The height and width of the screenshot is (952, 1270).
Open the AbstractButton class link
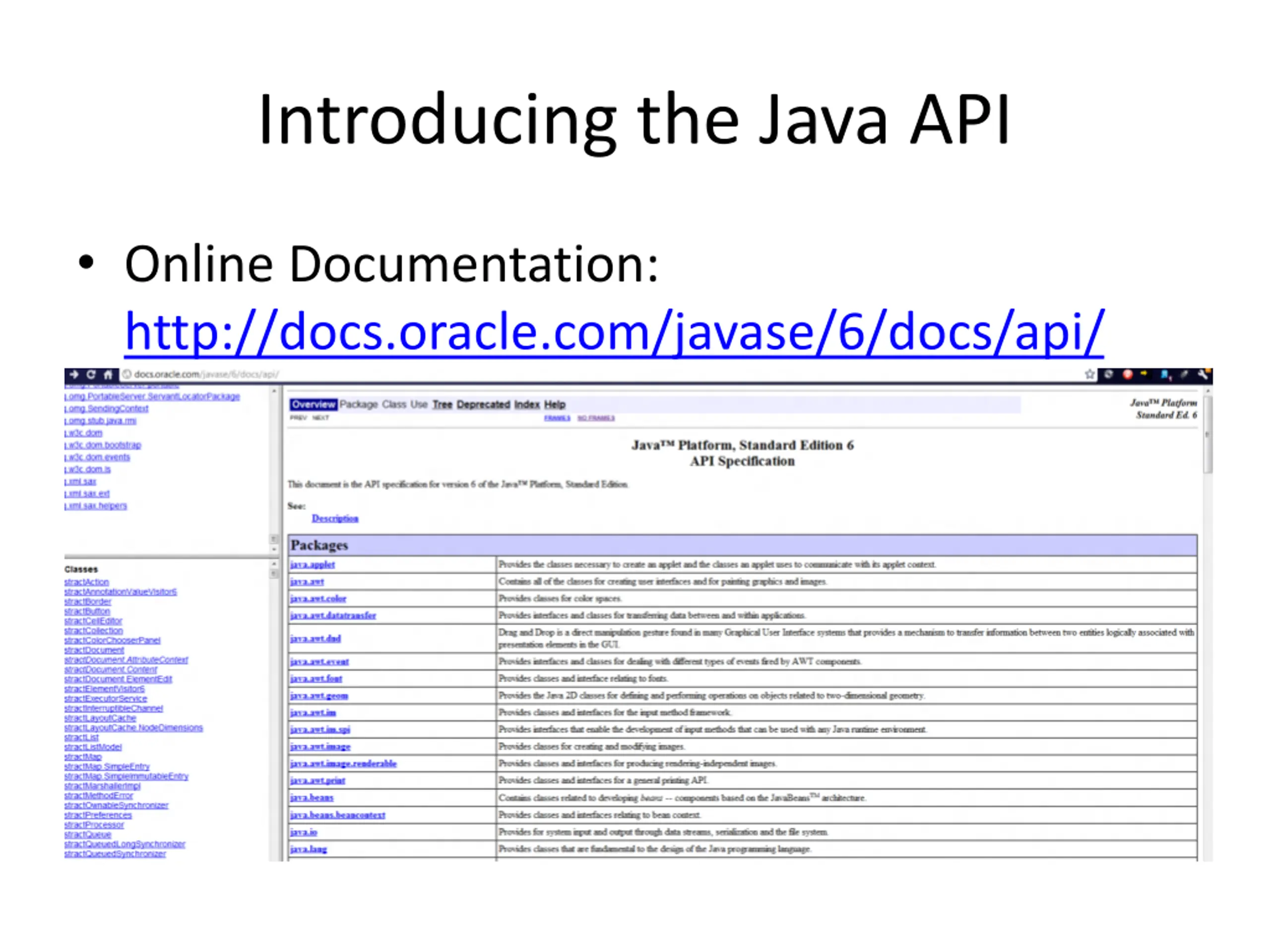(x=87, y=611)
